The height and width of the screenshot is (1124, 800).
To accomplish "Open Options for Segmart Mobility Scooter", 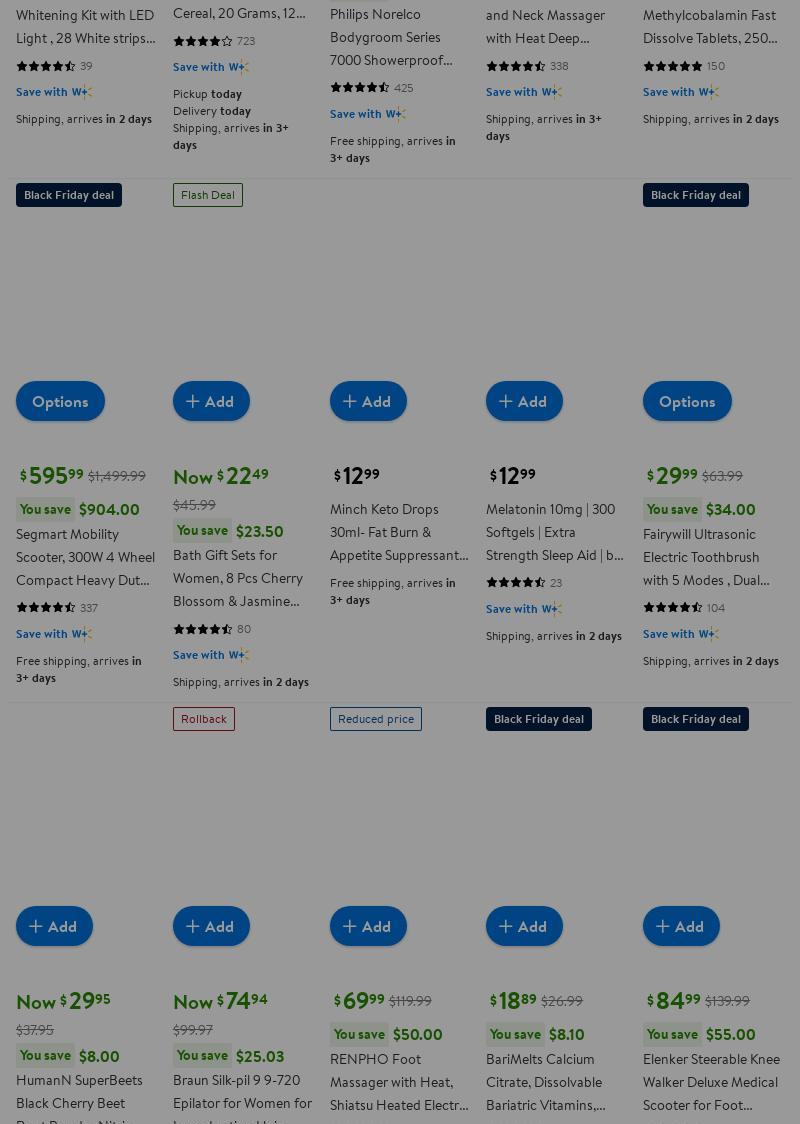I will tap(60, 401).
